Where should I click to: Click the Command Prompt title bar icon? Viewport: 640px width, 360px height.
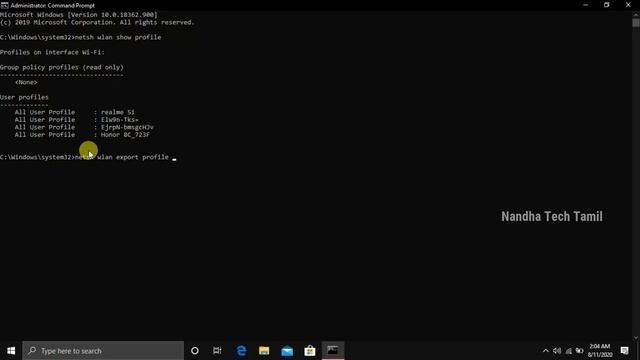pyautogui.click(x=4, y=5)
